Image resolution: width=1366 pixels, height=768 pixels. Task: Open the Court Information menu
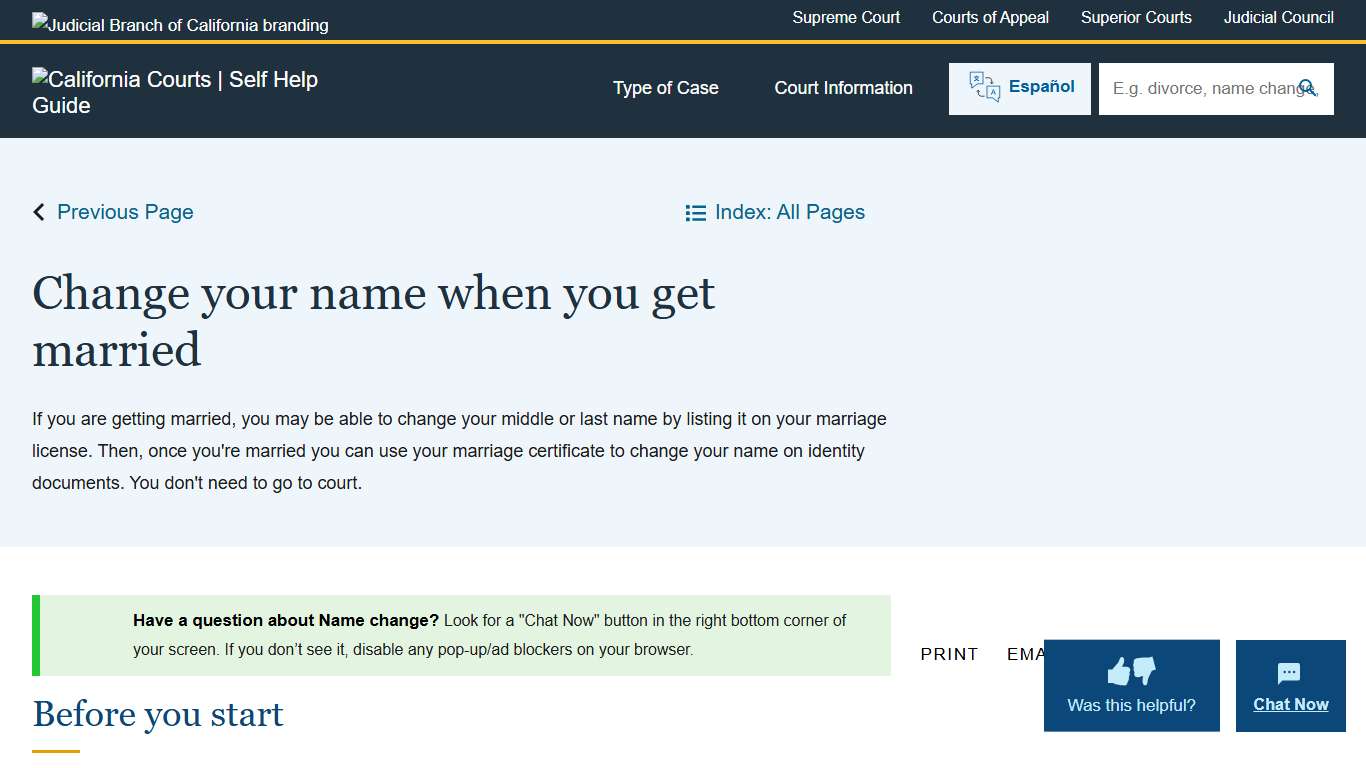click(843, 88)
